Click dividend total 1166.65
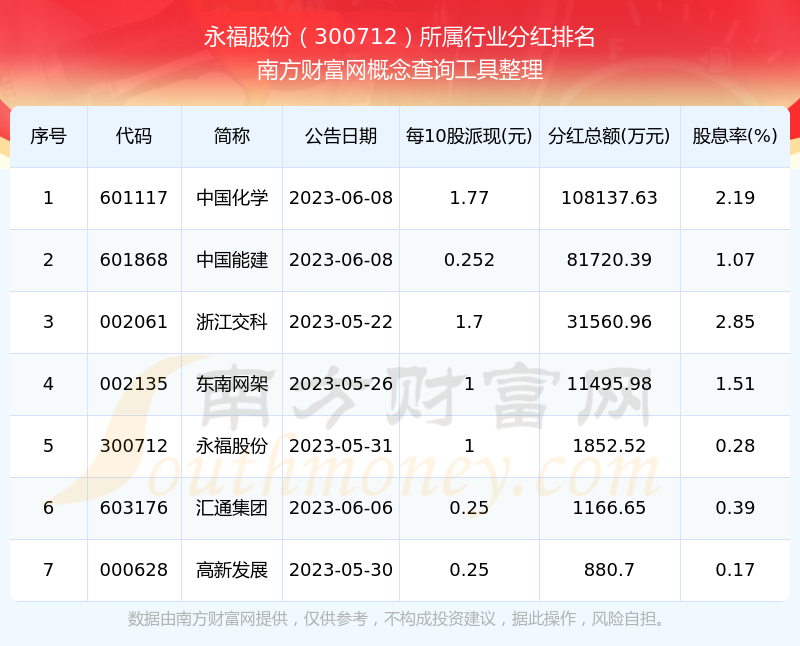Screen dimensions: 800x646 [609, 508]
